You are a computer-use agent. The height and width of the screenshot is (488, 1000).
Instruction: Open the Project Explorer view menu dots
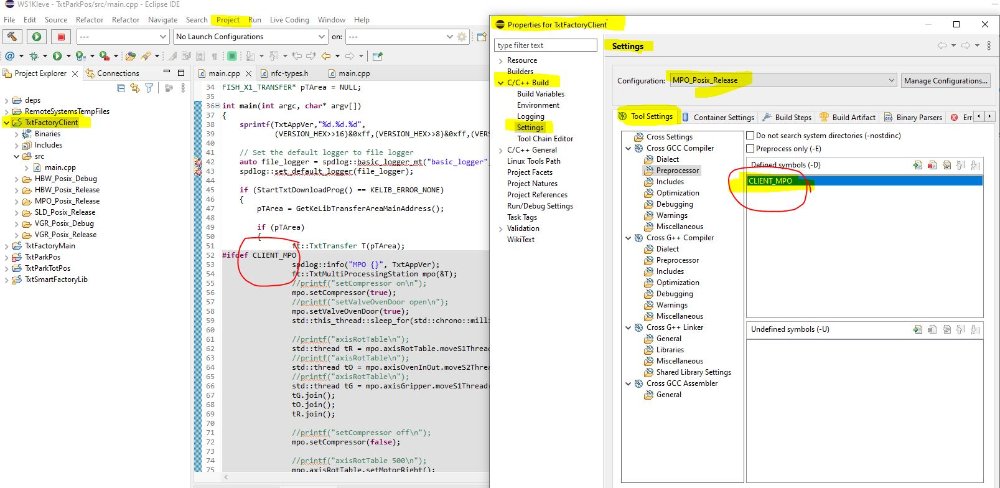point(183,88)
